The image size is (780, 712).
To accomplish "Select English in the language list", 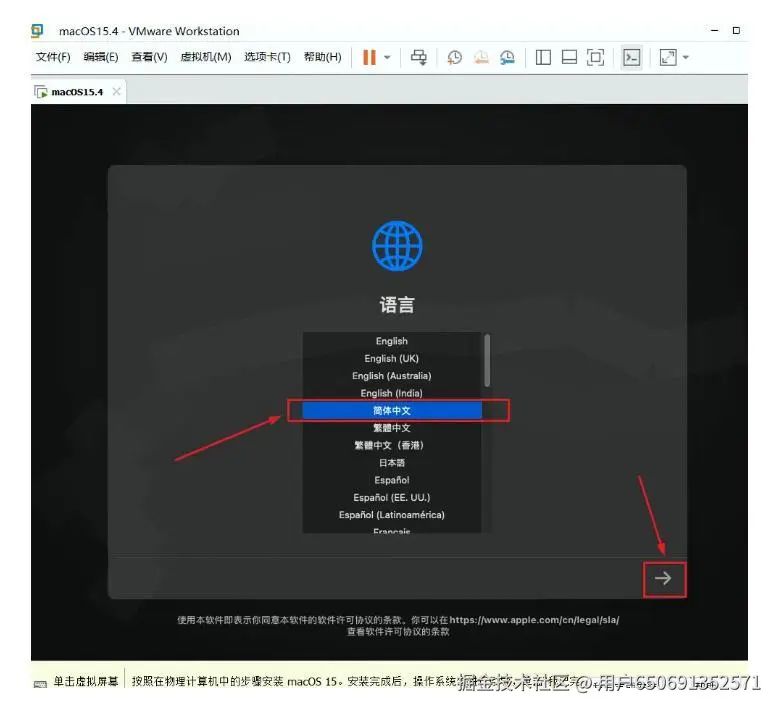I will [391, 341].
